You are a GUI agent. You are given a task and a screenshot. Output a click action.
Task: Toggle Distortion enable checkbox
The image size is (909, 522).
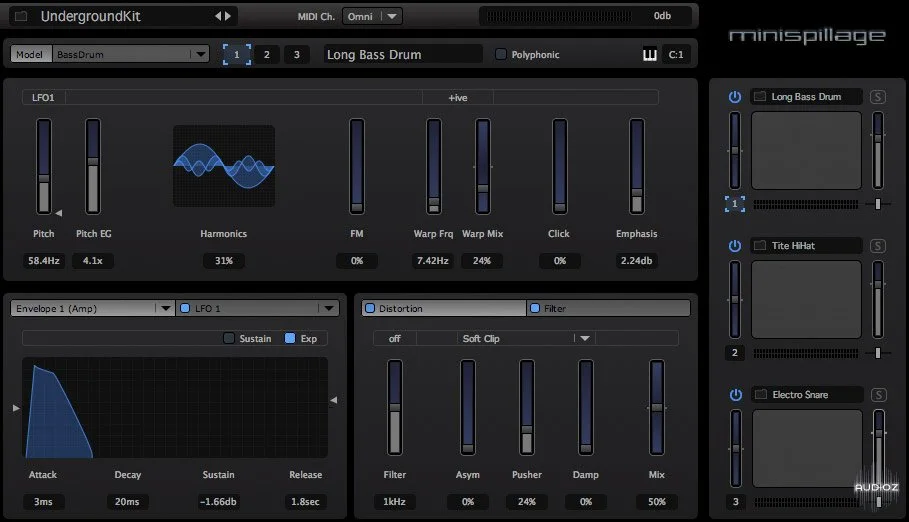370,309
